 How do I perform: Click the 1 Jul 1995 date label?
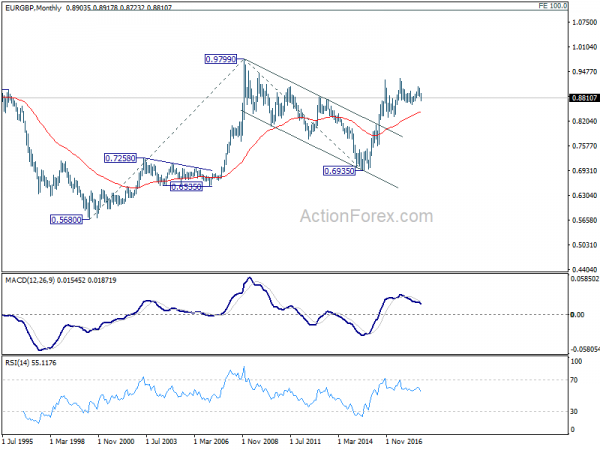coord(18,441)
